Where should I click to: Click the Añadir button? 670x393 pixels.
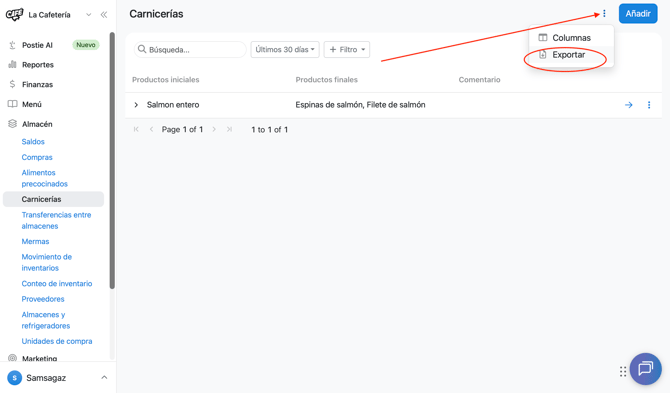tap(638, 14)
